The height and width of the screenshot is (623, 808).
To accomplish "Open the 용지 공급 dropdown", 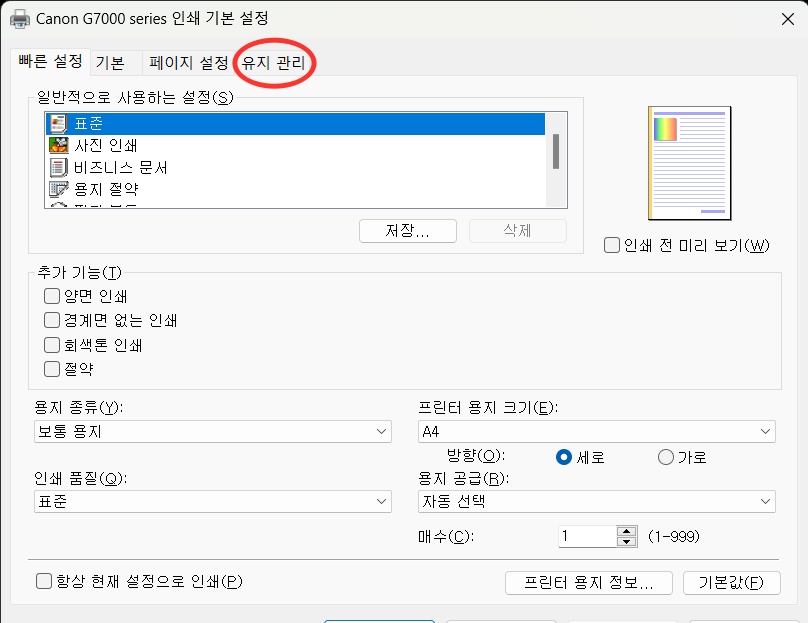I will tap(597, 501).
